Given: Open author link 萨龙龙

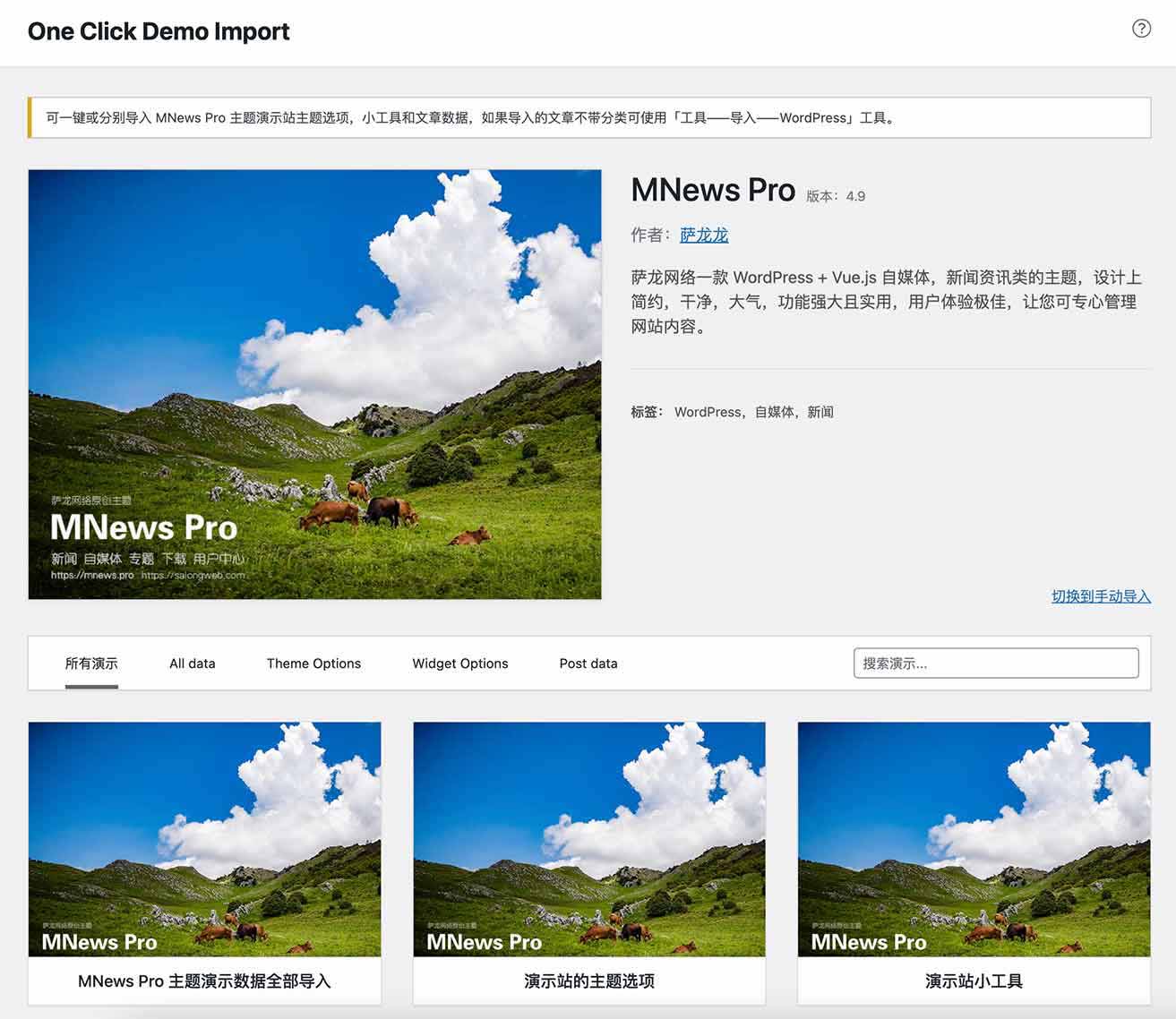Looking at the screenshot, I should pyautogui.click(x=704, y=235).
